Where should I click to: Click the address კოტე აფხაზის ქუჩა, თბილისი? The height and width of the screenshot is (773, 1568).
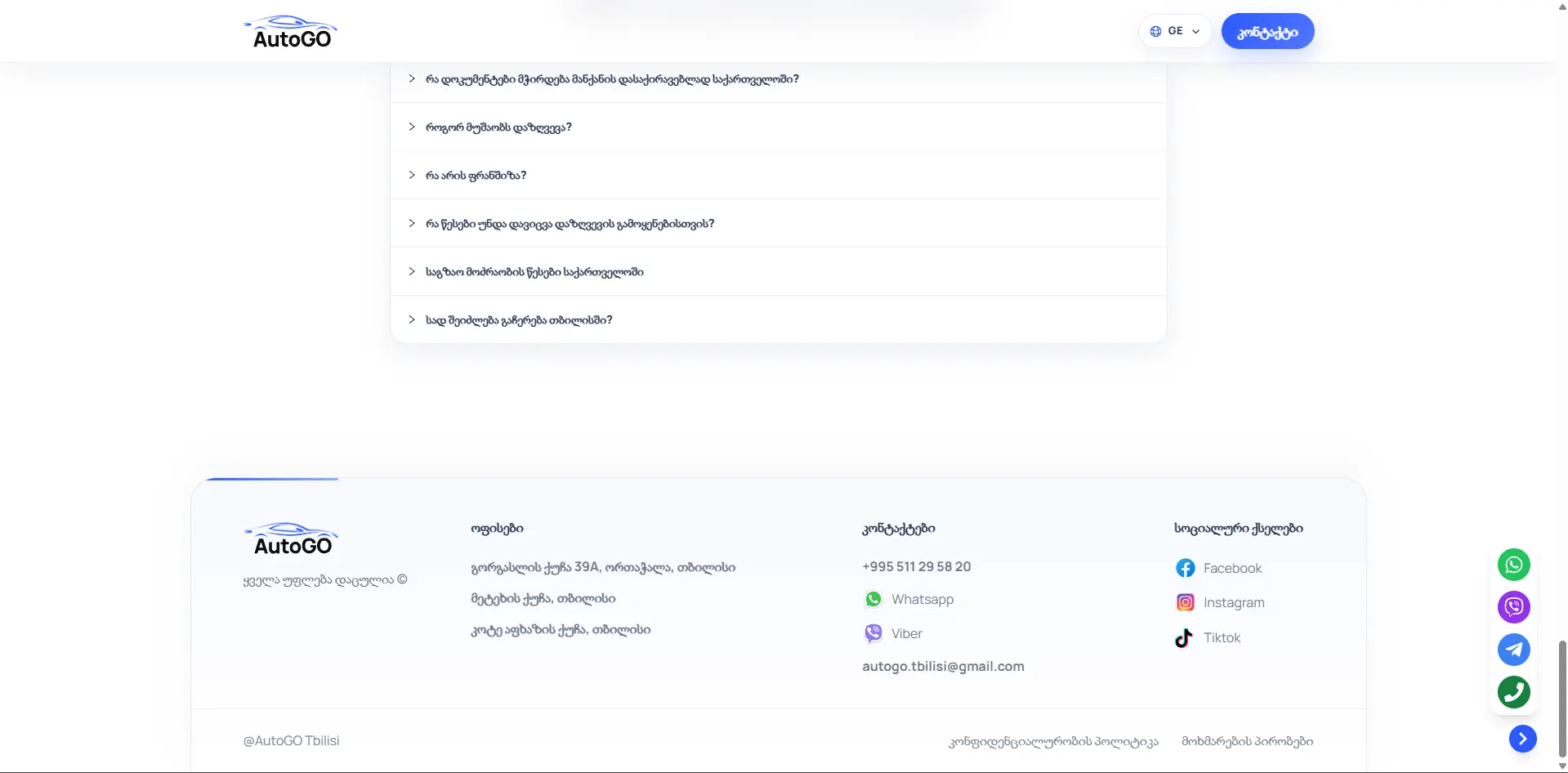[x=561, y=629]
